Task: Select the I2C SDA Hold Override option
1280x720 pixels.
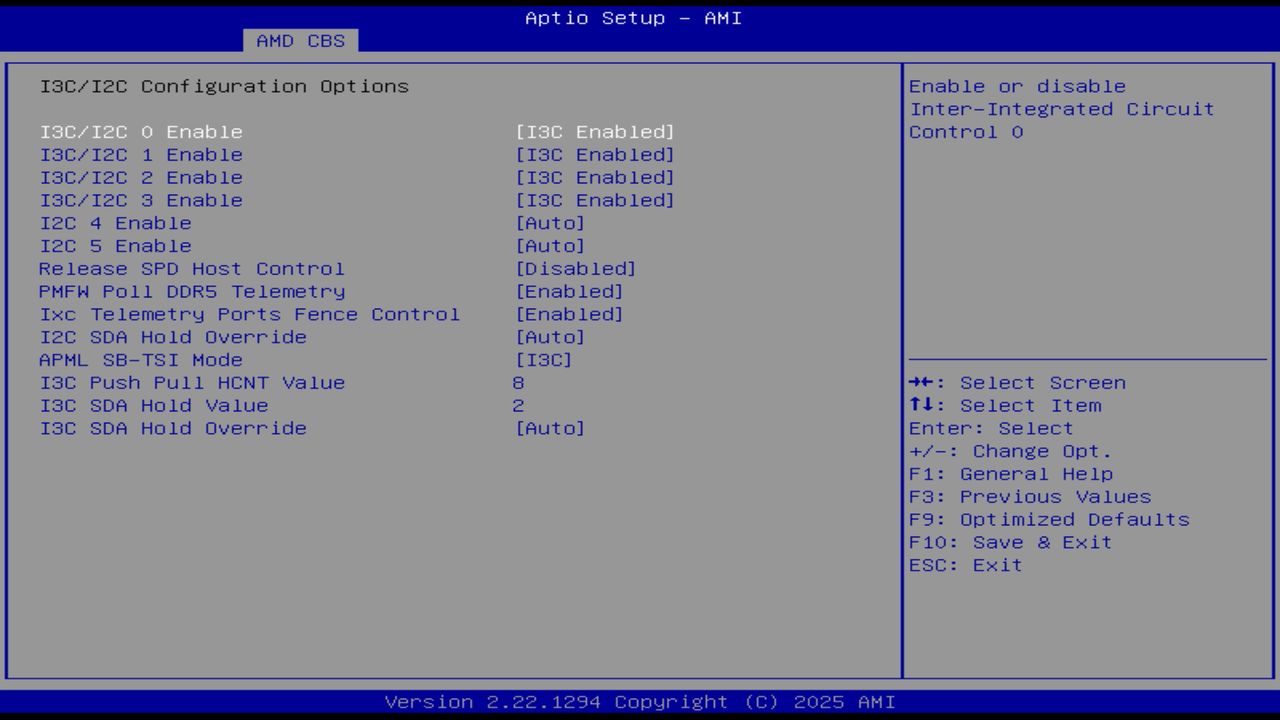Action: tap(172, 337)
